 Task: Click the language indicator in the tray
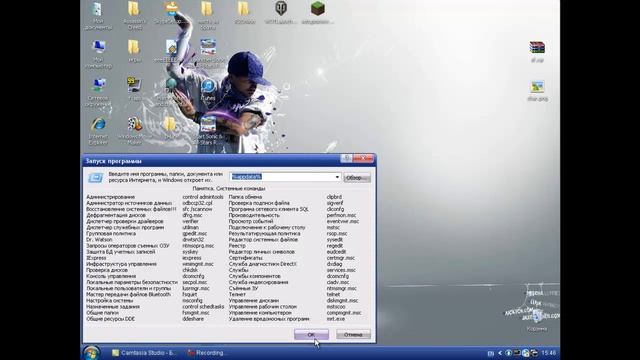click(491, 353)
